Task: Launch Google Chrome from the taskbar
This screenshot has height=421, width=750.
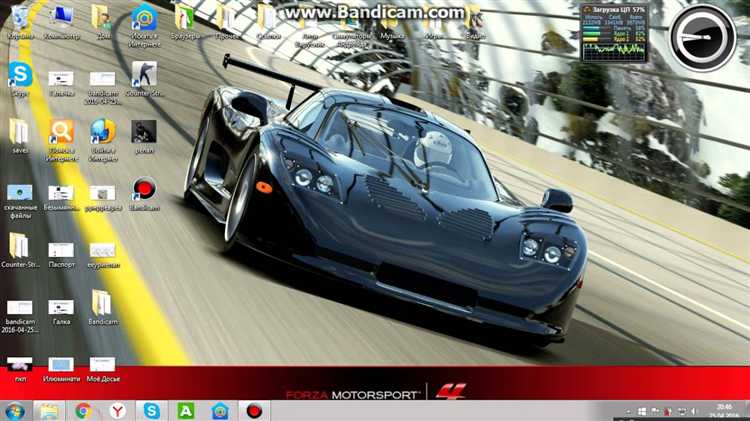Action: coord(83,411)
